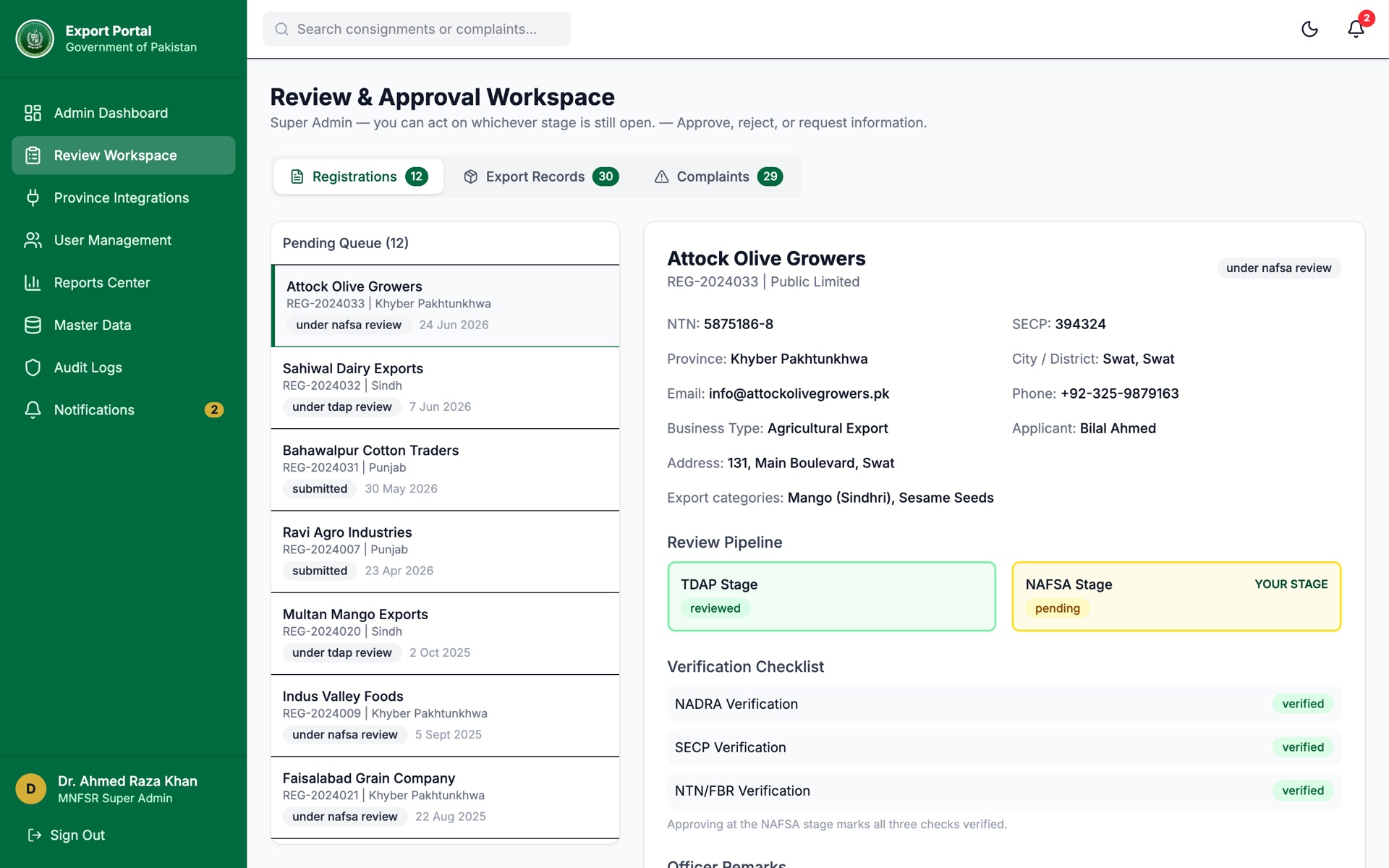
Task: Click the Admin Dashboard grid icon
Action: tap(33, 113)
